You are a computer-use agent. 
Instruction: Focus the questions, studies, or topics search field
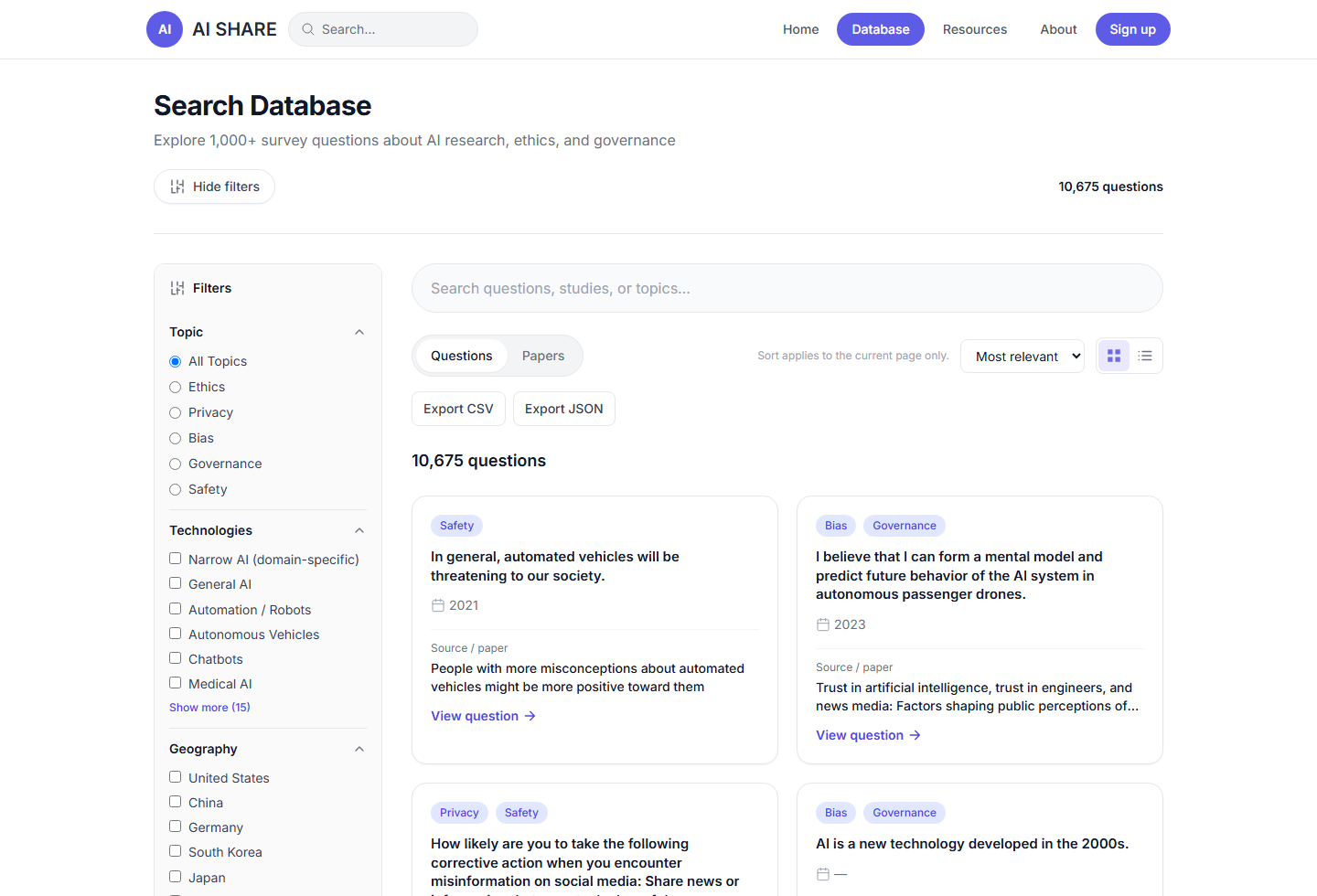787,288
